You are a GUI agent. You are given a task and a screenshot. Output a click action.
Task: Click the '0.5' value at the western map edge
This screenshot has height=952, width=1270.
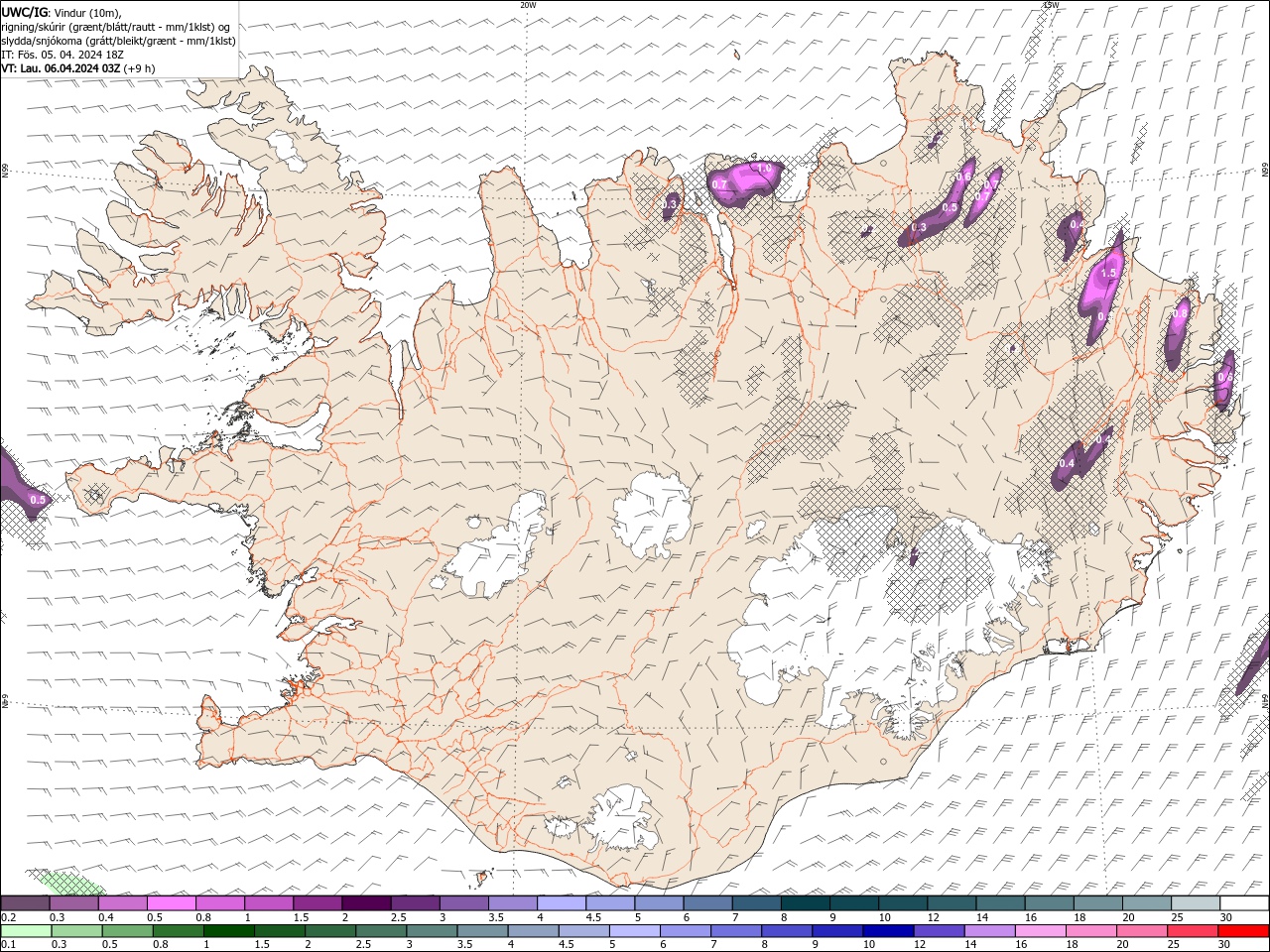(38, 501)
